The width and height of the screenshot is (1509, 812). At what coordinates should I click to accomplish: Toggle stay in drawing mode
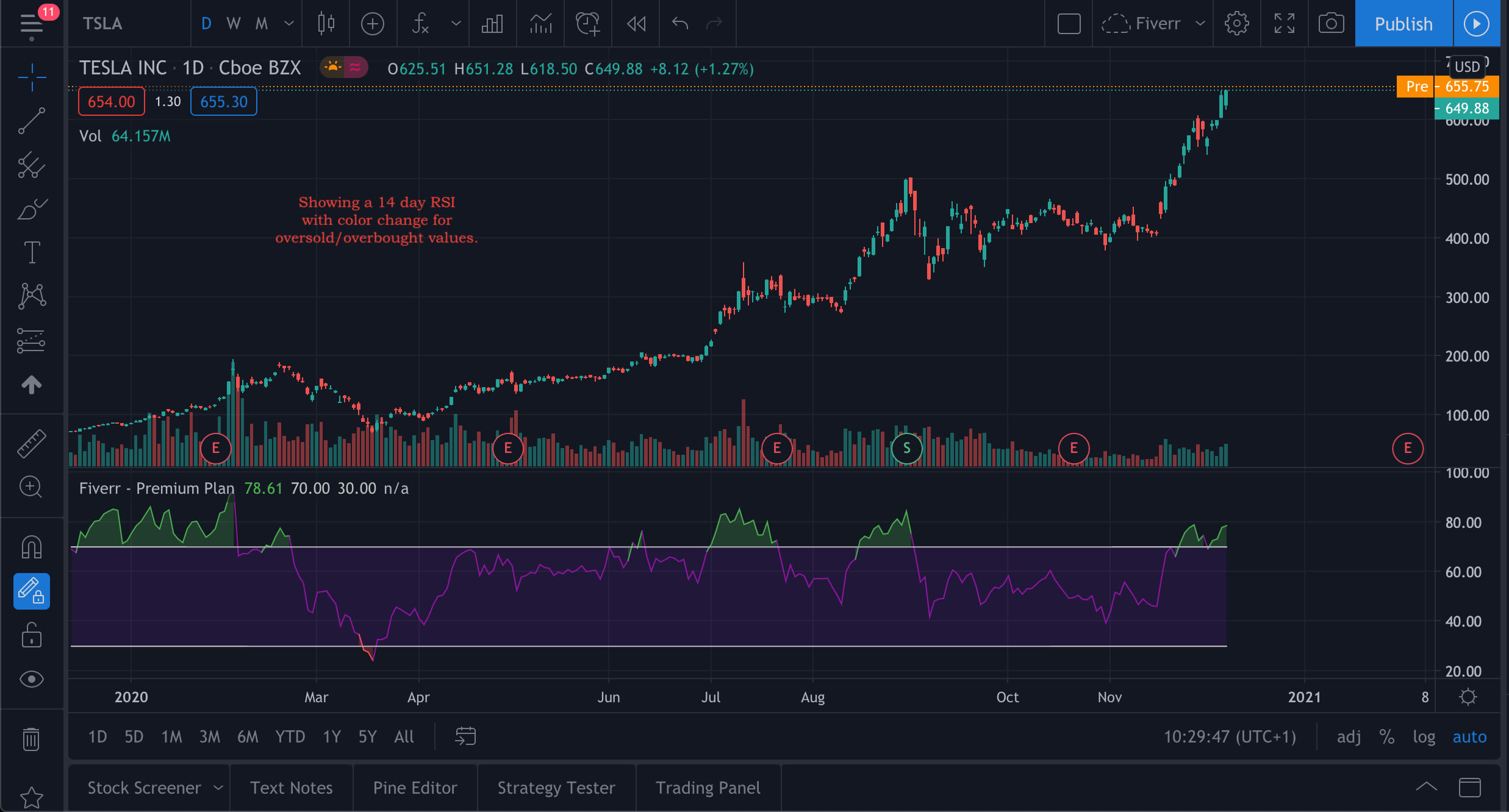point(32,591)
